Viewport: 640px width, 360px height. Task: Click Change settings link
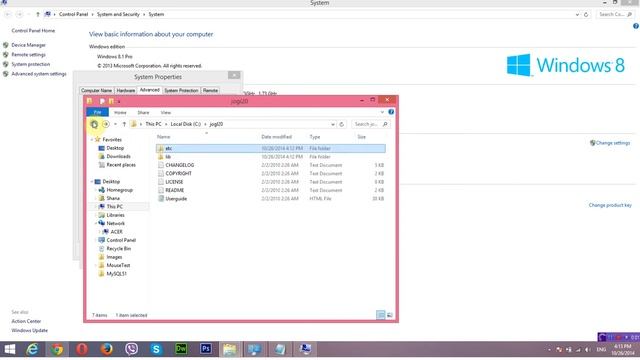[613, 143]
